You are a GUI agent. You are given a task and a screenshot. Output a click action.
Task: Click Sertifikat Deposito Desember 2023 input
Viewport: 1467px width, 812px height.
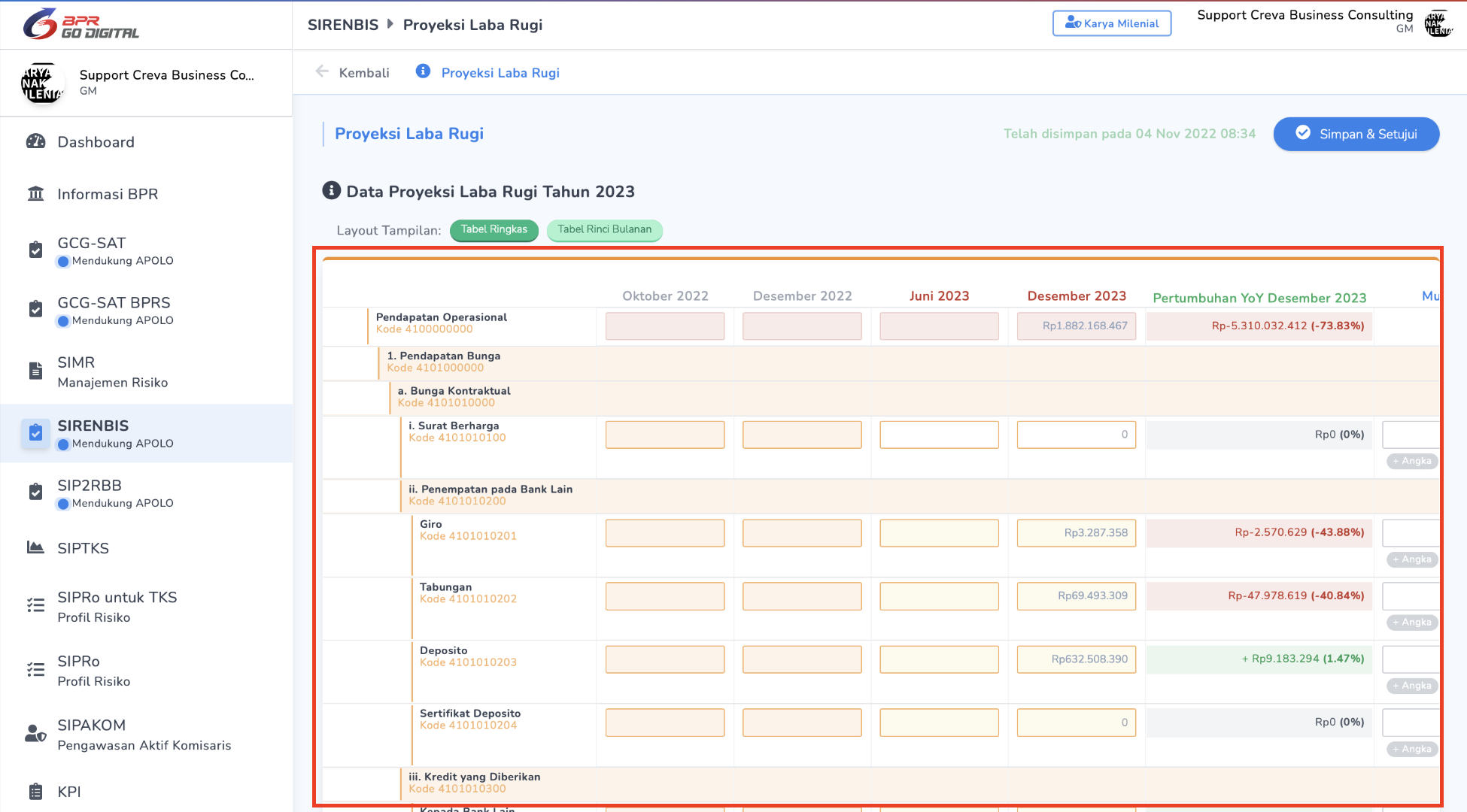tap(1076, 723)
